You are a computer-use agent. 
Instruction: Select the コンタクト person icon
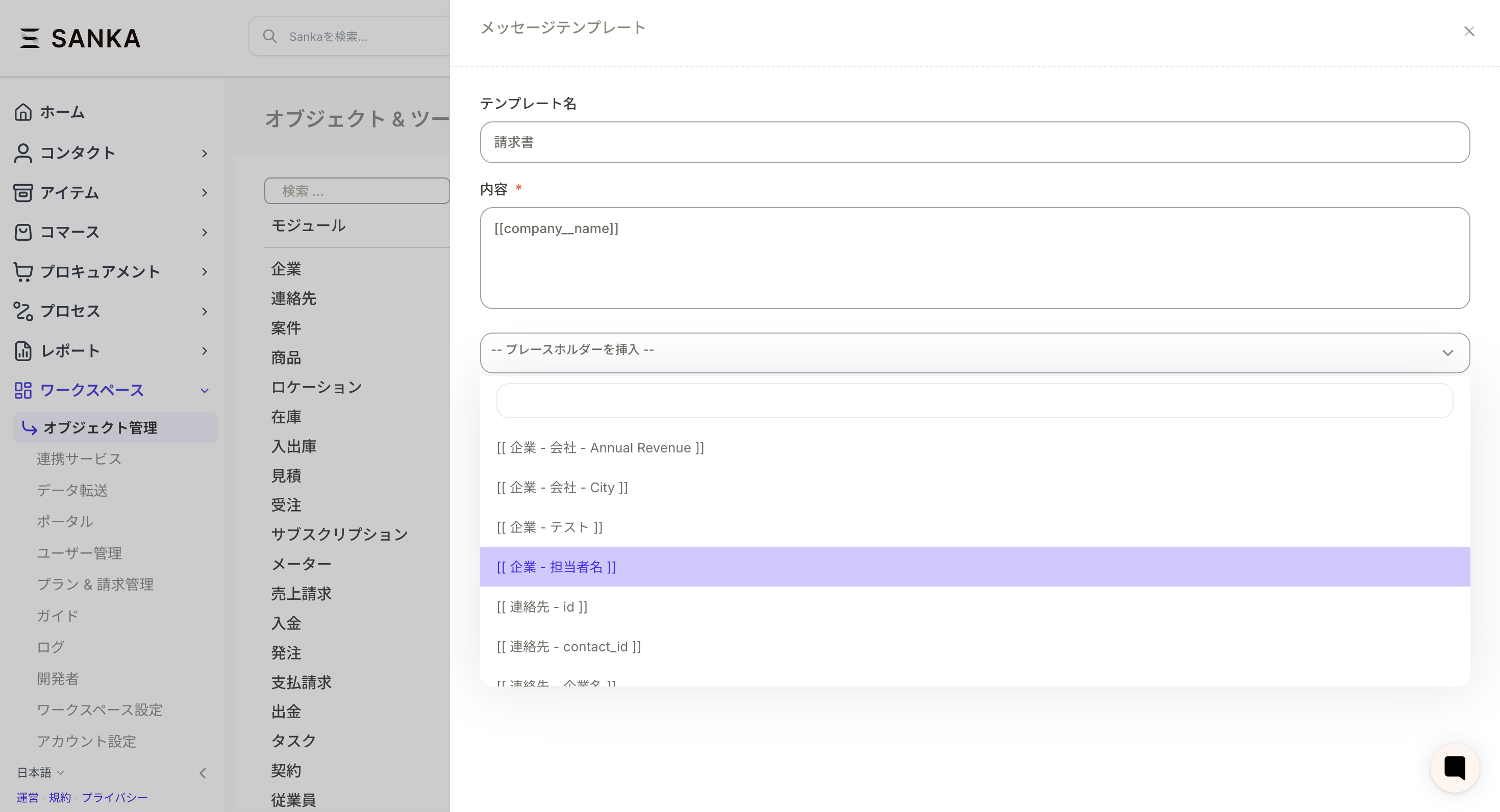[23, 153]
